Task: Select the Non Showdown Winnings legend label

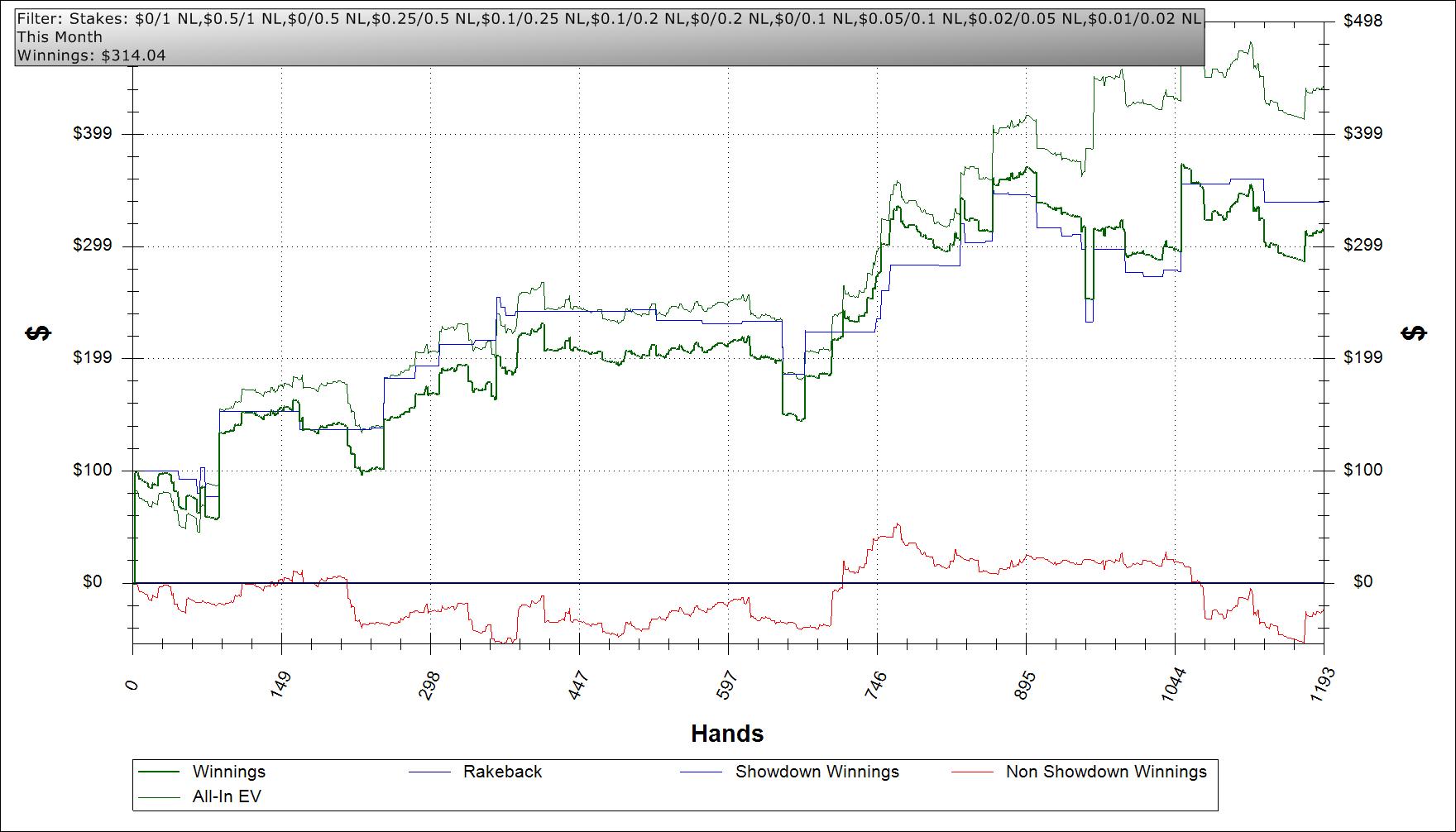Action: (1106, 772)
